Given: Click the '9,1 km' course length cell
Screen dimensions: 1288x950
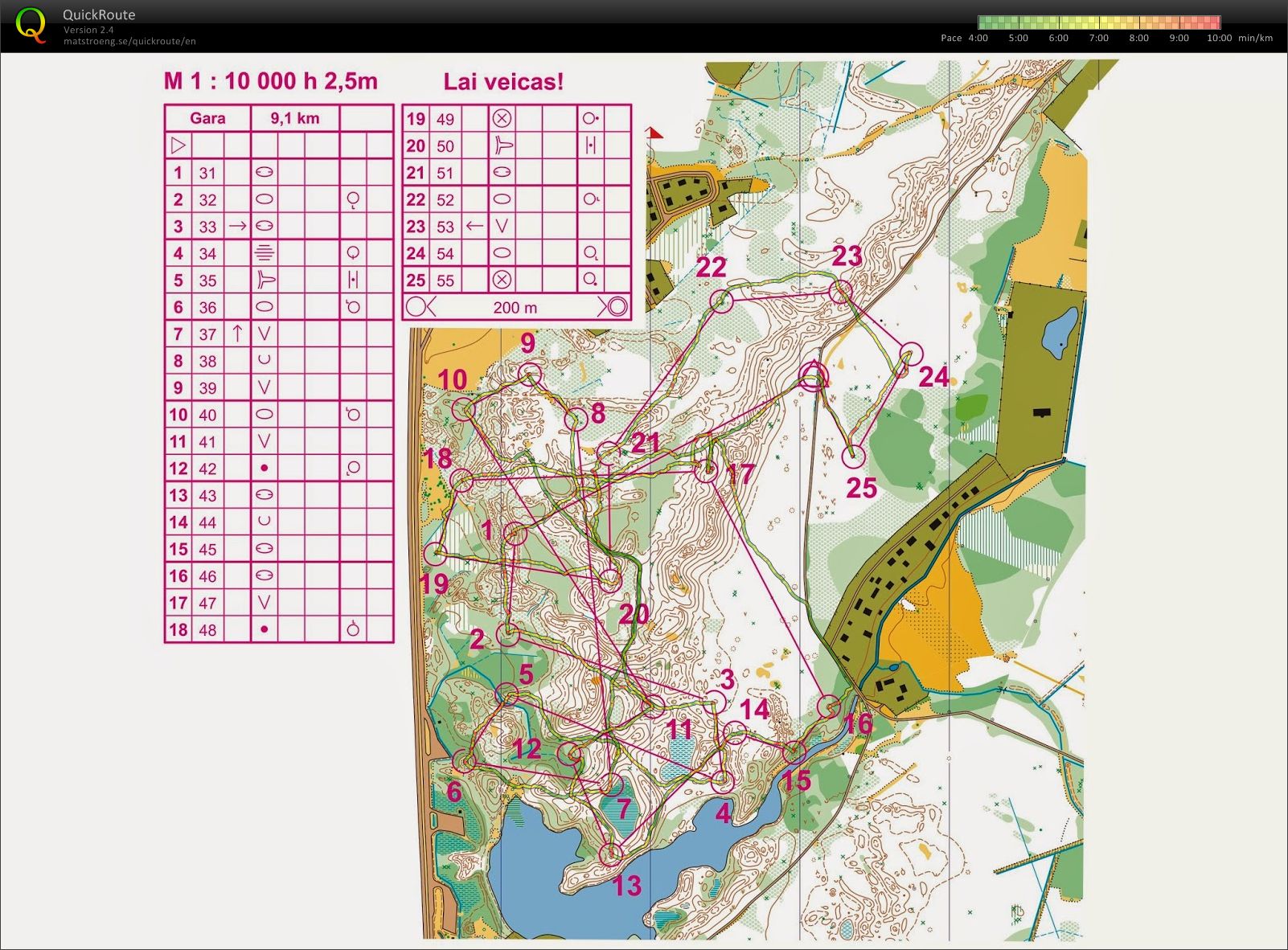Looking at the screenshot, I should [294, 118].
